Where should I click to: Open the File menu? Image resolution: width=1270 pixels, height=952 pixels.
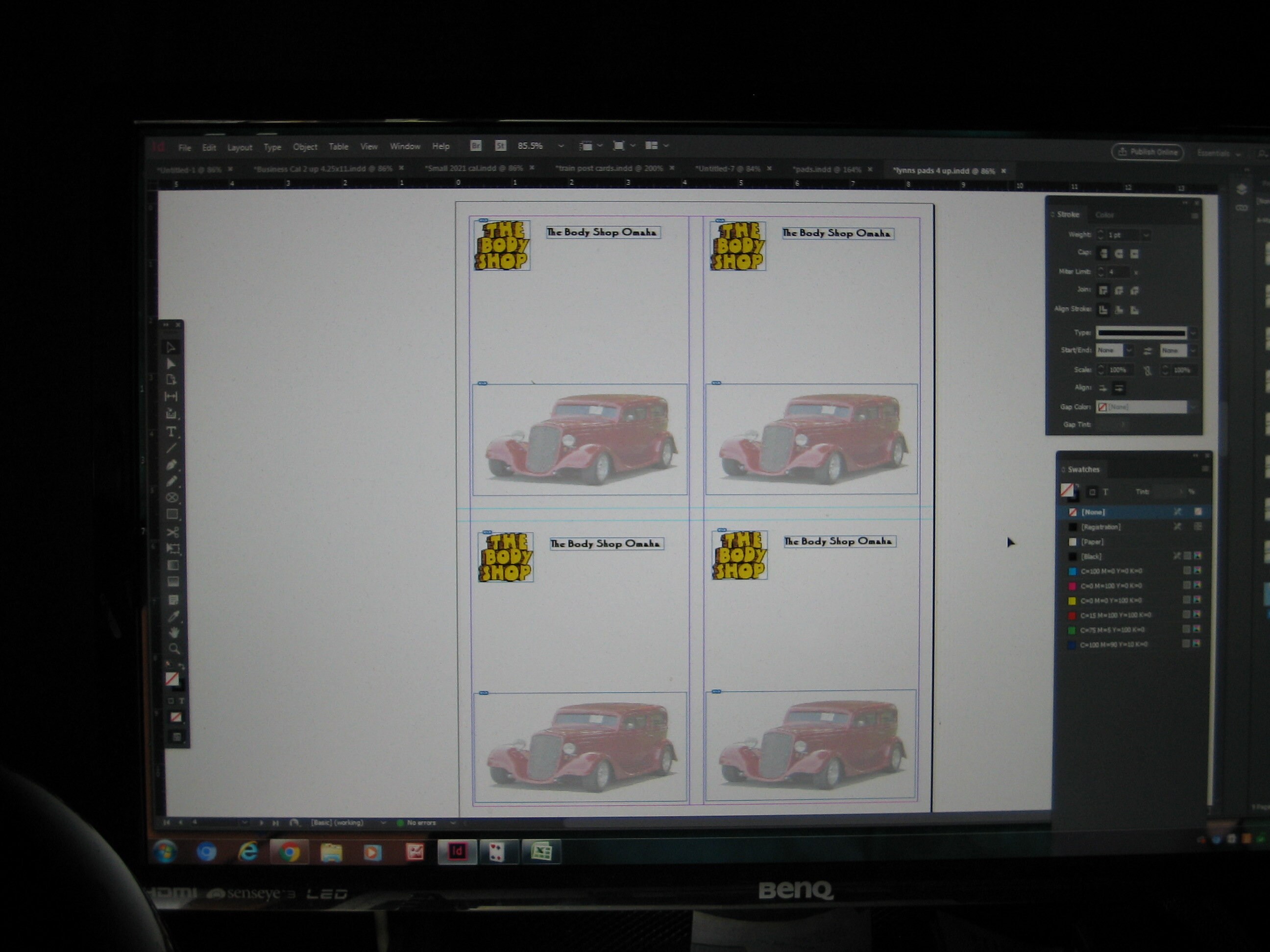pyautogui.click(x=184, y=147)
